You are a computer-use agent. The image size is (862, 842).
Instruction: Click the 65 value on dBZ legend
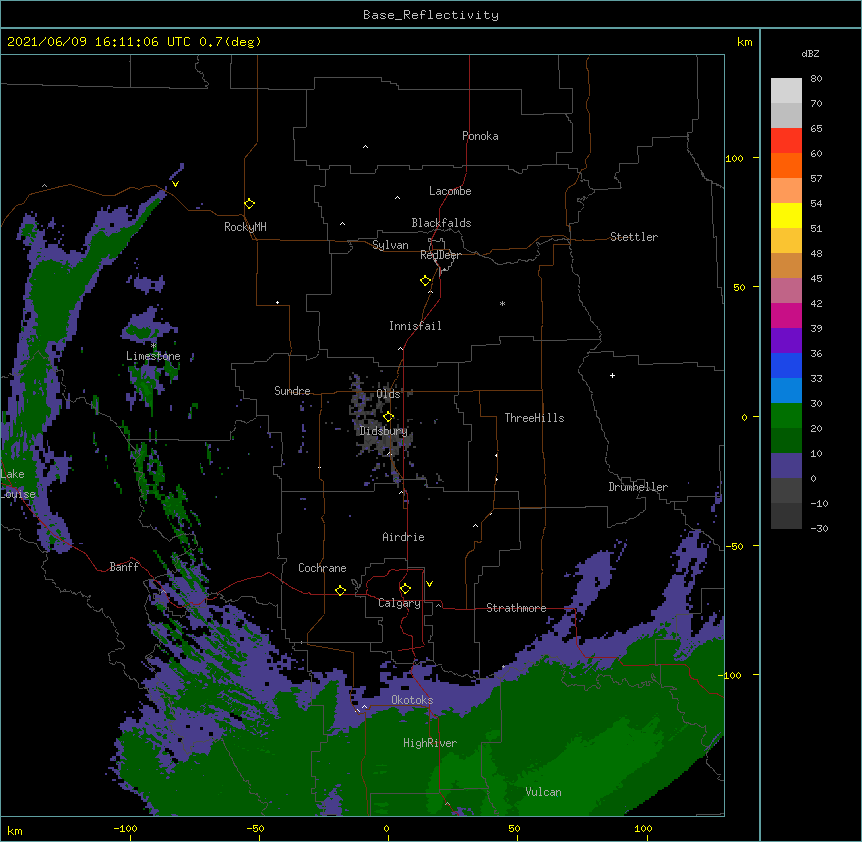point(816,129)
